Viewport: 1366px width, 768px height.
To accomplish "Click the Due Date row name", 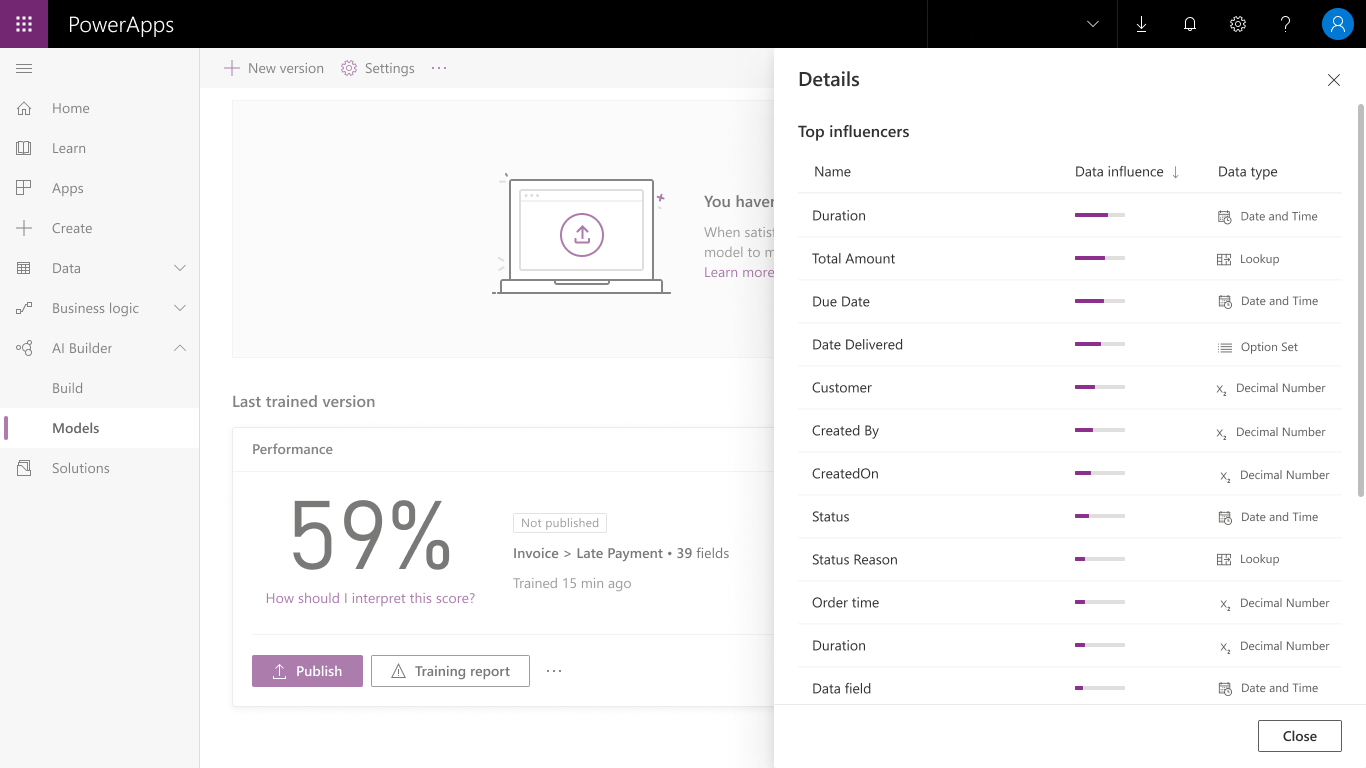I will coord(841,301).
